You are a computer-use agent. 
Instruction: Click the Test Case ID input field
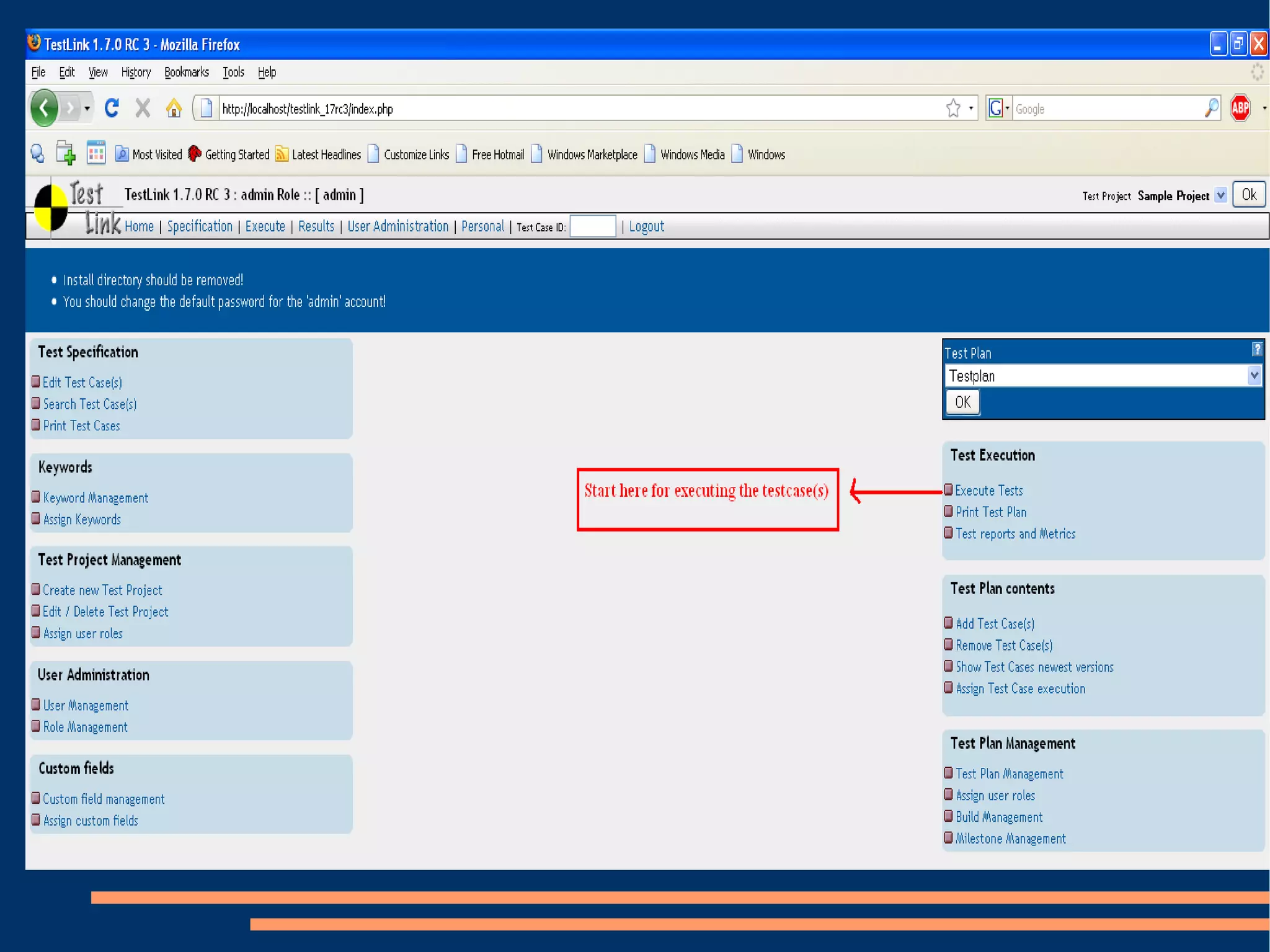593,226
